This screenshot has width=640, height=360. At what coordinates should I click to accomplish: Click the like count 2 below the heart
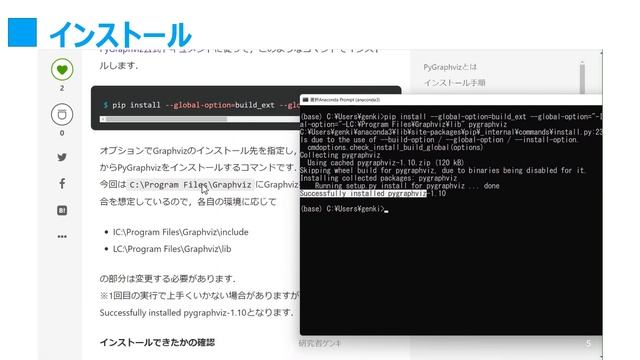[62, 88]
